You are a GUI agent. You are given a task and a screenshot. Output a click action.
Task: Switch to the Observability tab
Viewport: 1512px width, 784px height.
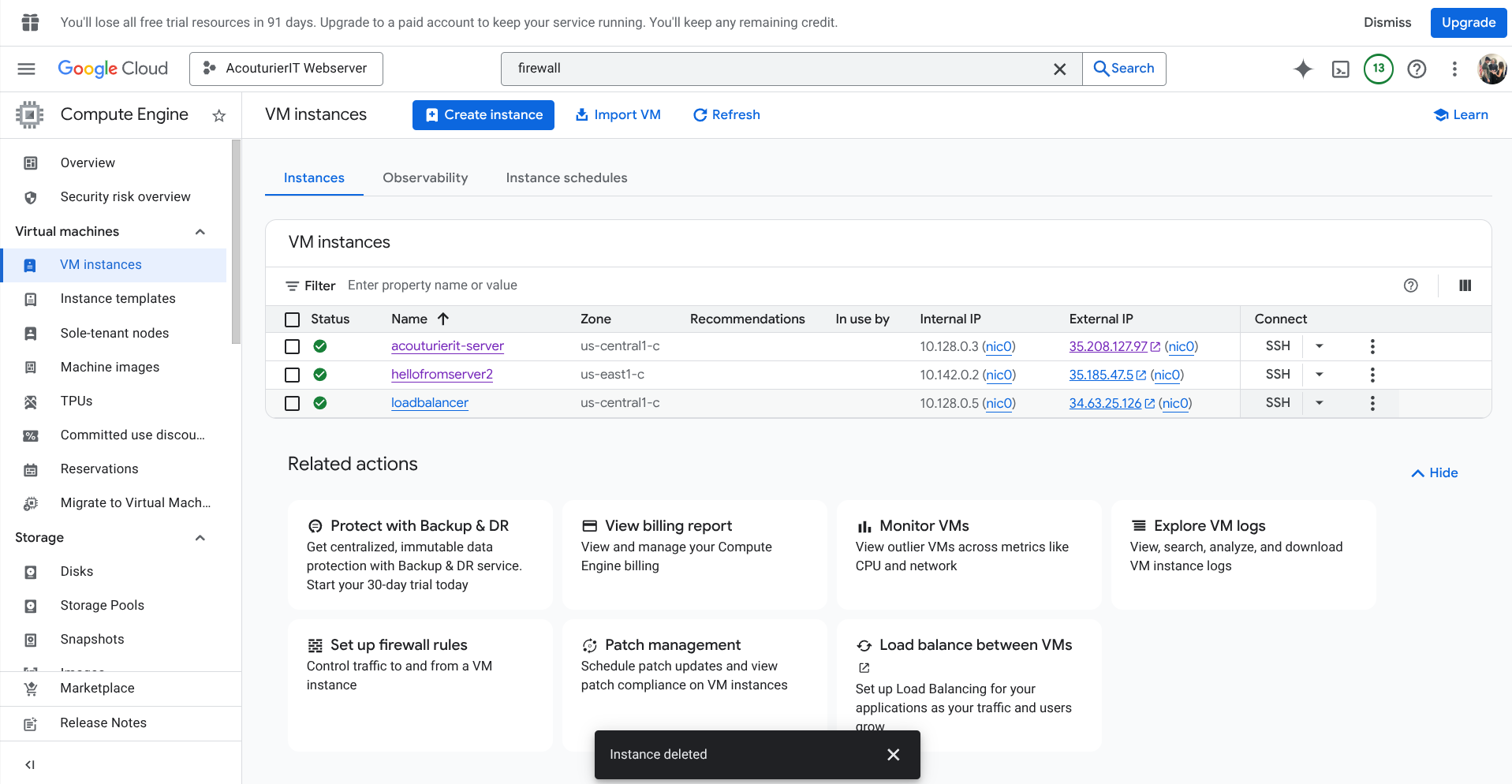[425, 177]
